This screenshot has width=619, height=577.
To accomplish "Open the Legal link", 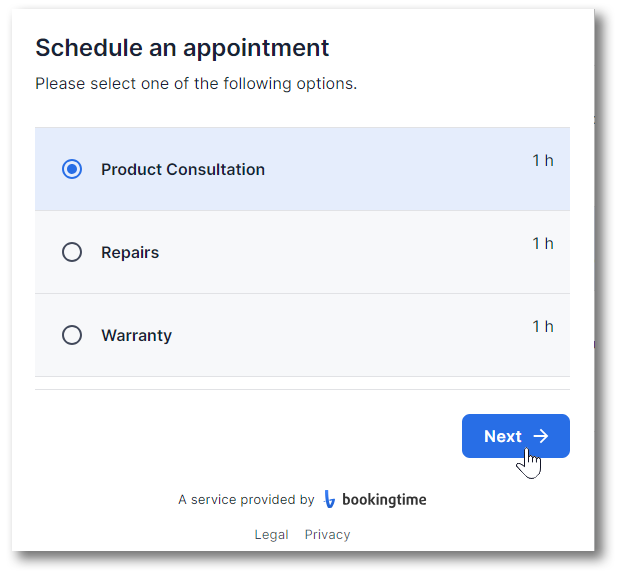I will [x=271, y=534].
